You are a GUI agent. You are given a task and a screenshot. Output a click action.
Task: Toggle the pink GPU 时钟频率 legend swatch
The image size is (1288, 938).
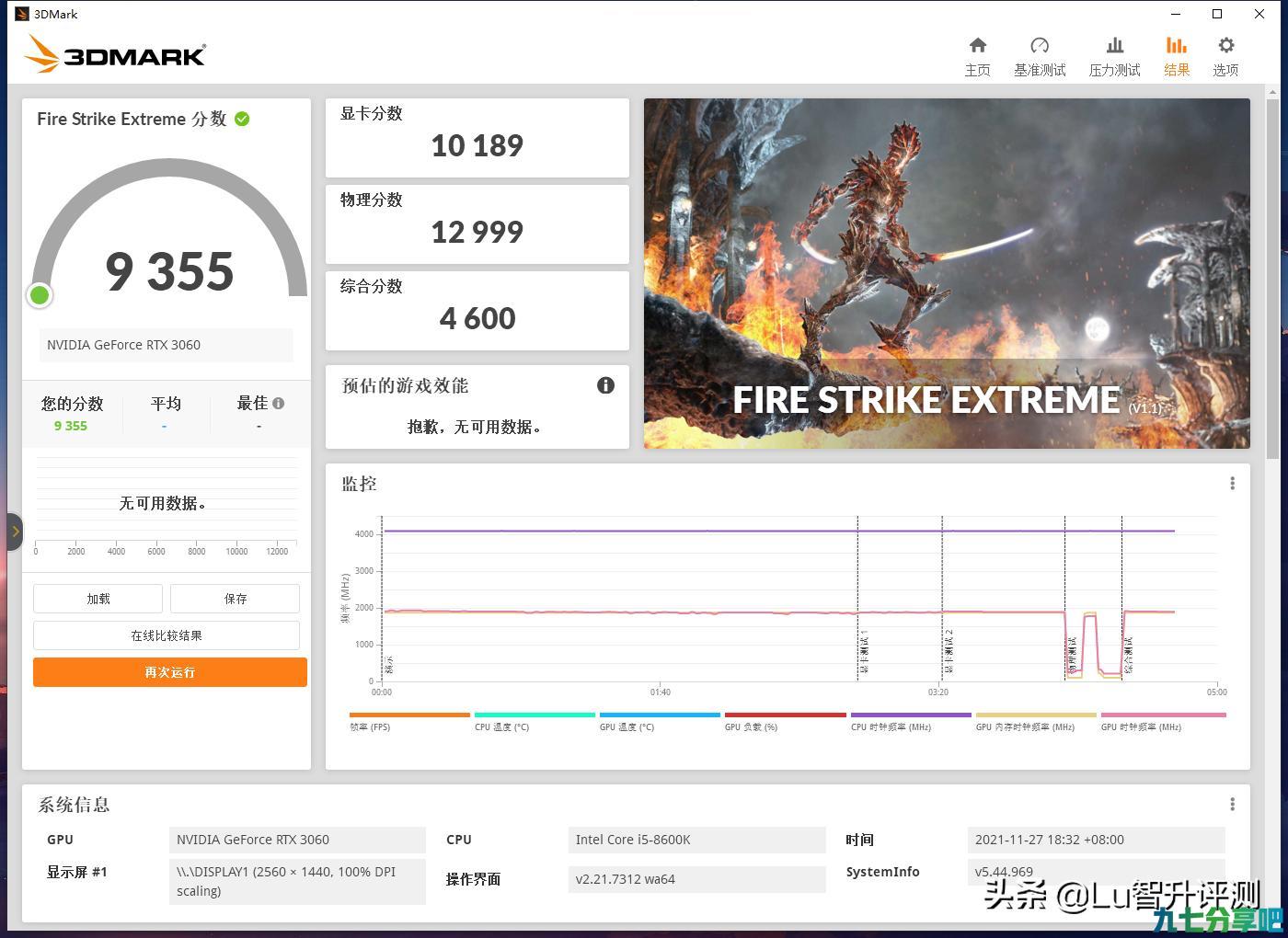pyautogui.click(x=1163, y=715)
